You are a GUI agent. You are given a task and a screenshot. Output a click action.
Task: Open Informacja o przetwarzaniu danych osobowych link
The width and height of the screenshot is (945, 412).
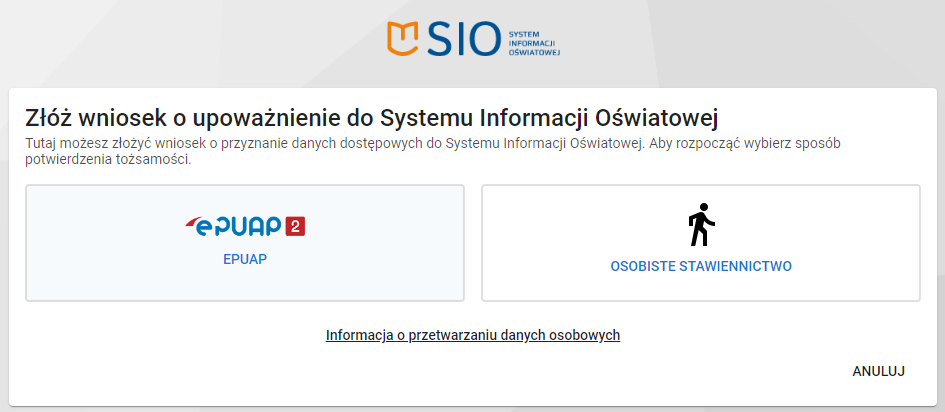point(472,335)
